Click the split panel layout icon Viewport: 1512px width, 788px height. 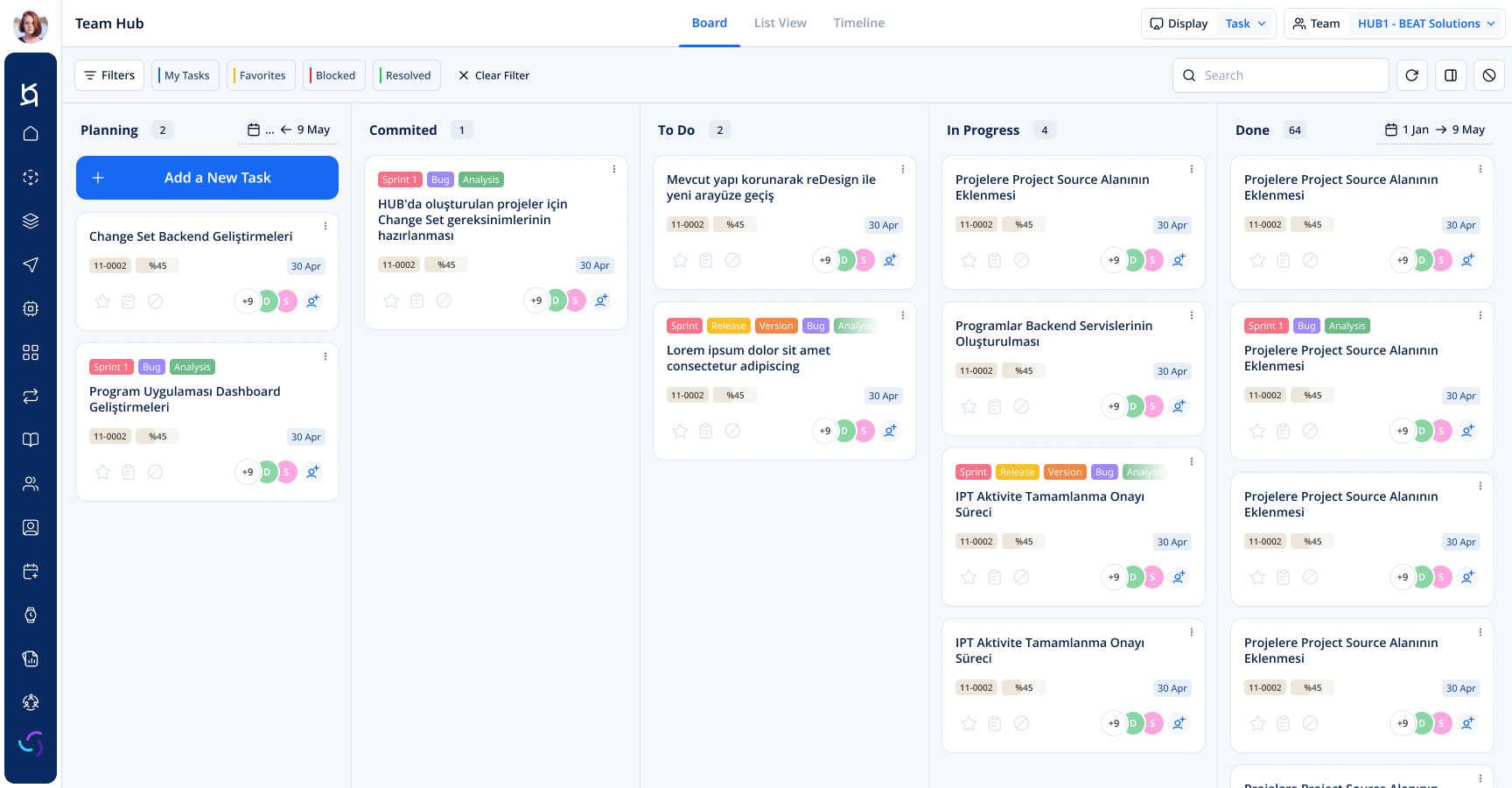click(x=1450, y=75)
